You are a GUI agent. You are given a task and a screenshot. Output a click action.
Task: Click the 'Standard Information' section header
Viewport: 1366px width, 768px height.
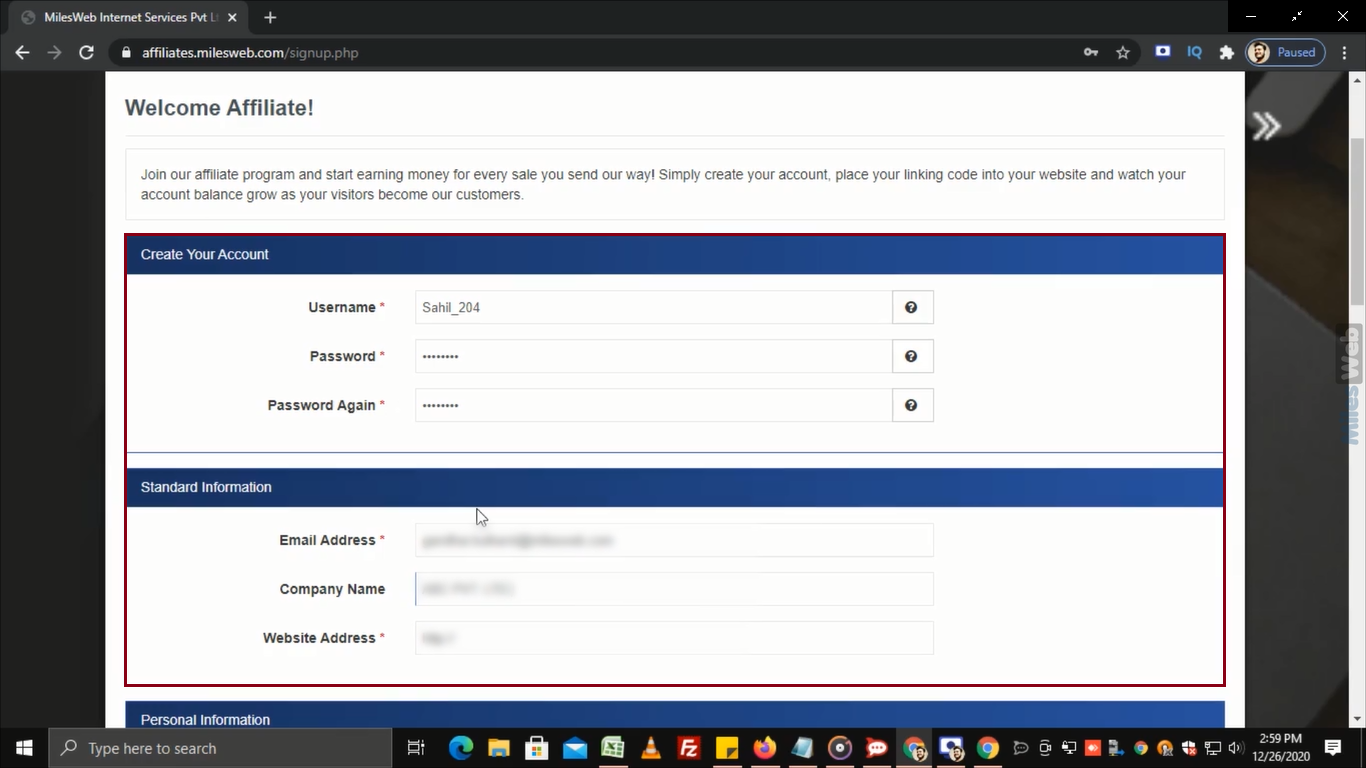[x=675, y=487]
